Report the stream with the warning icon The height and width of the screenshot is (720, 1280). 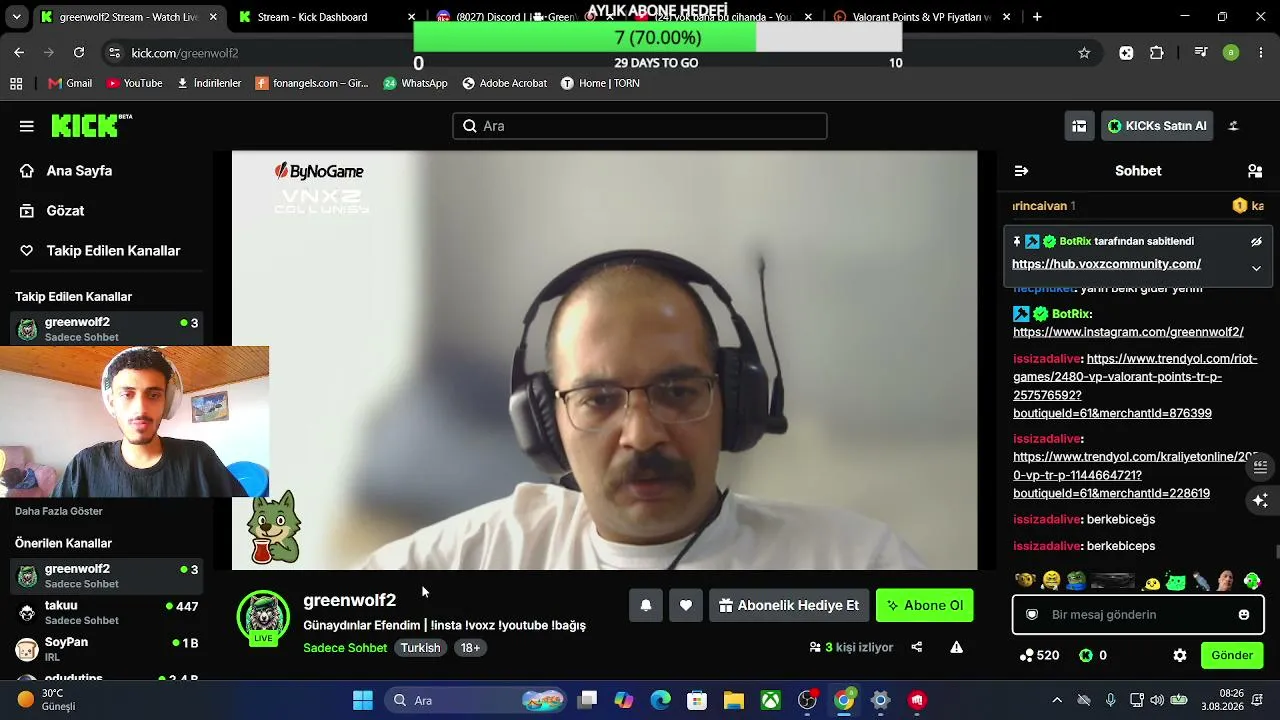point(957,648)
